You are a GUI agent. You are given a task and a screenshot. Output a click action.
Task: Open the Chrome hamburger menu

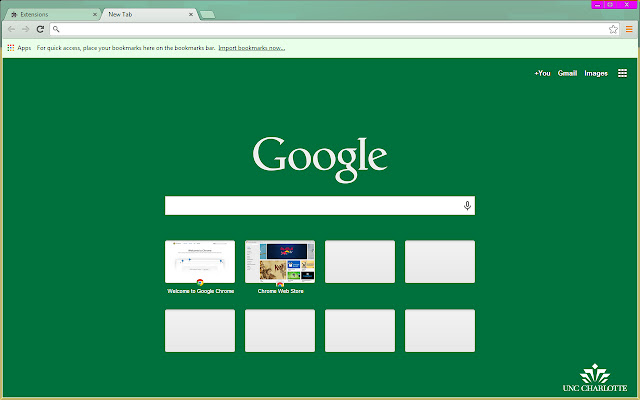click(x=629, y=29)
